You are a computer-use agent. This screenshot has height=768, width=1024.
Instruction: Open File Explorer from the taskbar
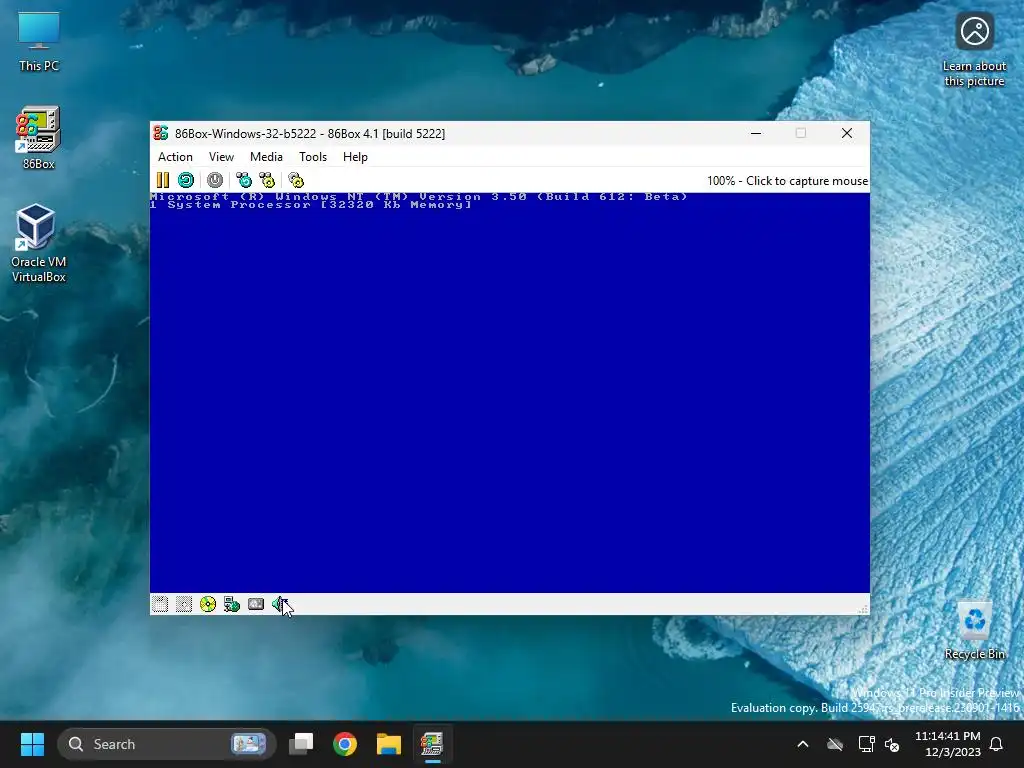[x=389, y=744]
